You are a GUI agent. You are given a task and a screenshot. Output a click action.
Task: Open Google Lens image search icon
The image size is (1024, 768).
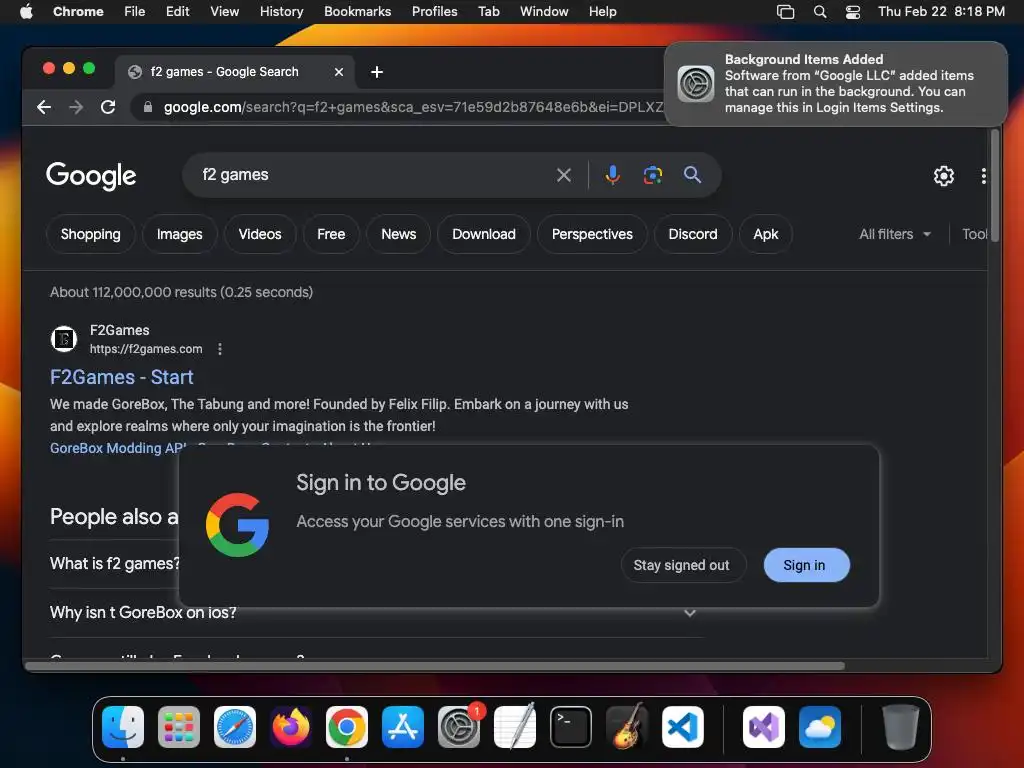pyautogui.click(x=652, y=175)
